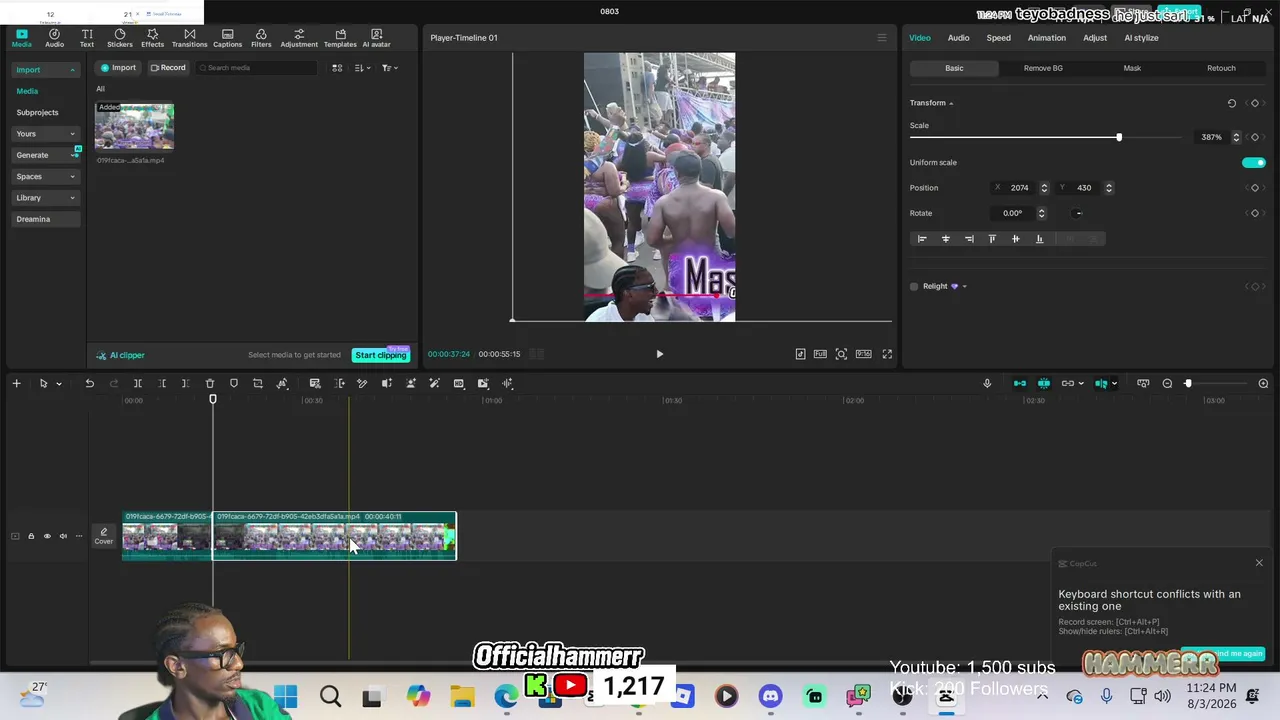Expand the Generate sidebar section
This screenshot has height=720, width=1280.
[72, 155]
